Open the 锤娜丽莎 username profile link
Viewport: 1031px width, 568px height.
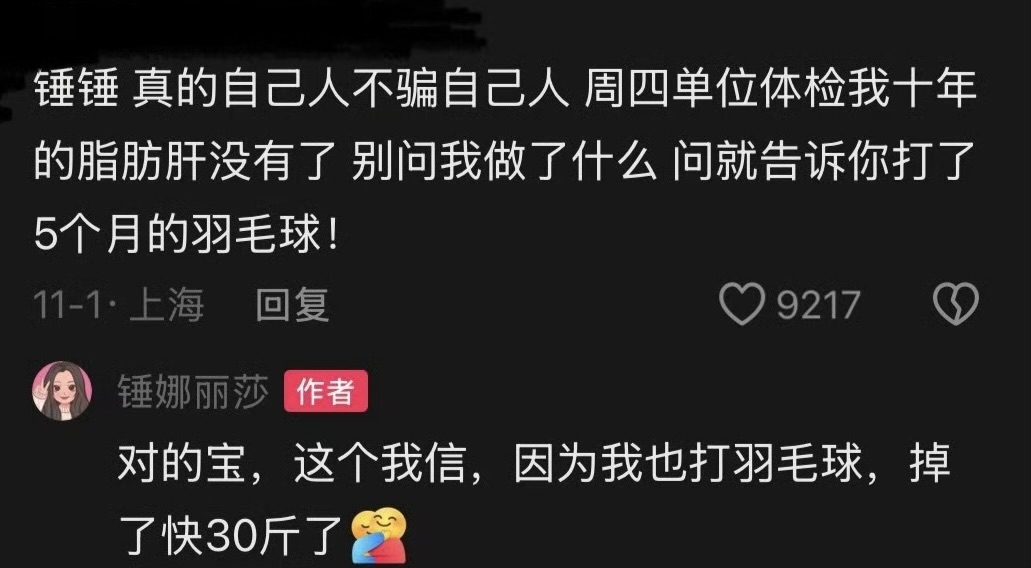click(x=193, y=392)
